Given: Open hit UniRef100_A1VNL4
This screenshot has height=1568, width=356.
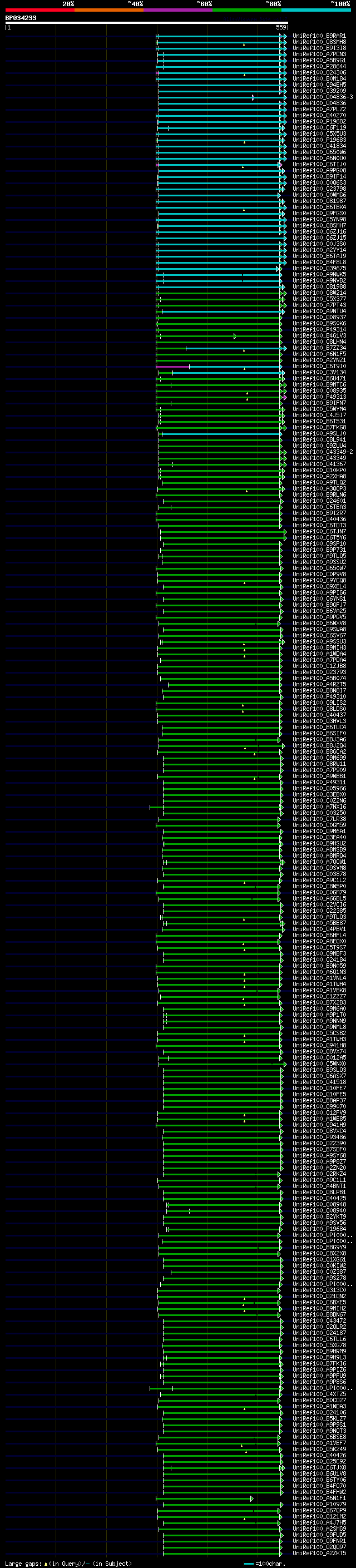Looking at the screenshot, I should pyautogui.click(x=319, y=978).
